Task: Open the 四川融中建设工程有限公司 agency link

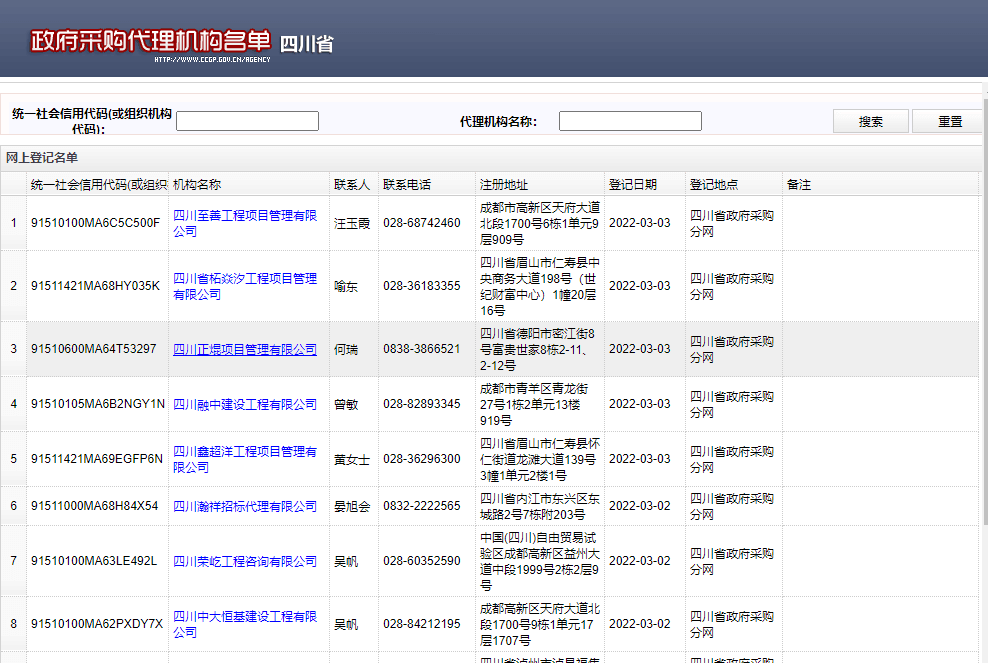Action: (244, 404)
